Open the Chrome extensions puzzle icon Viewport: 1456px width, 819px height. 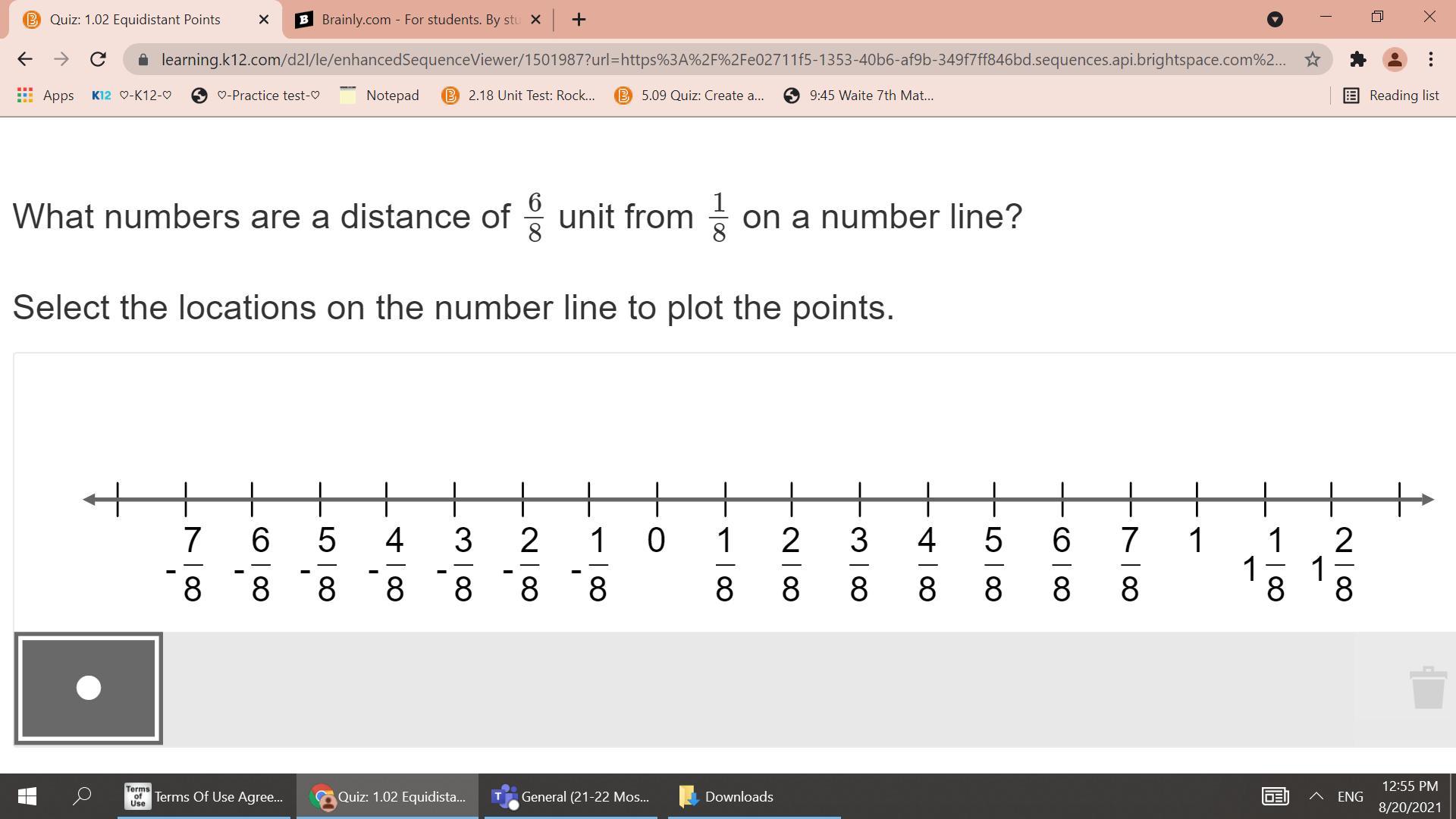coord(1357,59)
